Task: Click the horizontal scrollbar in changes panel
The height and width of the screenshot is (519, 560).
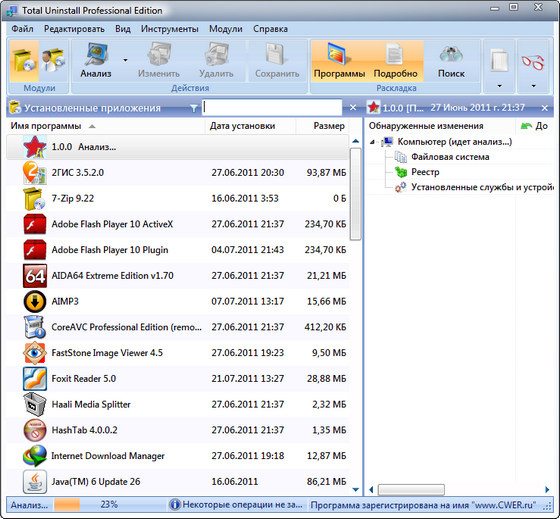Action: click(411, 489)
